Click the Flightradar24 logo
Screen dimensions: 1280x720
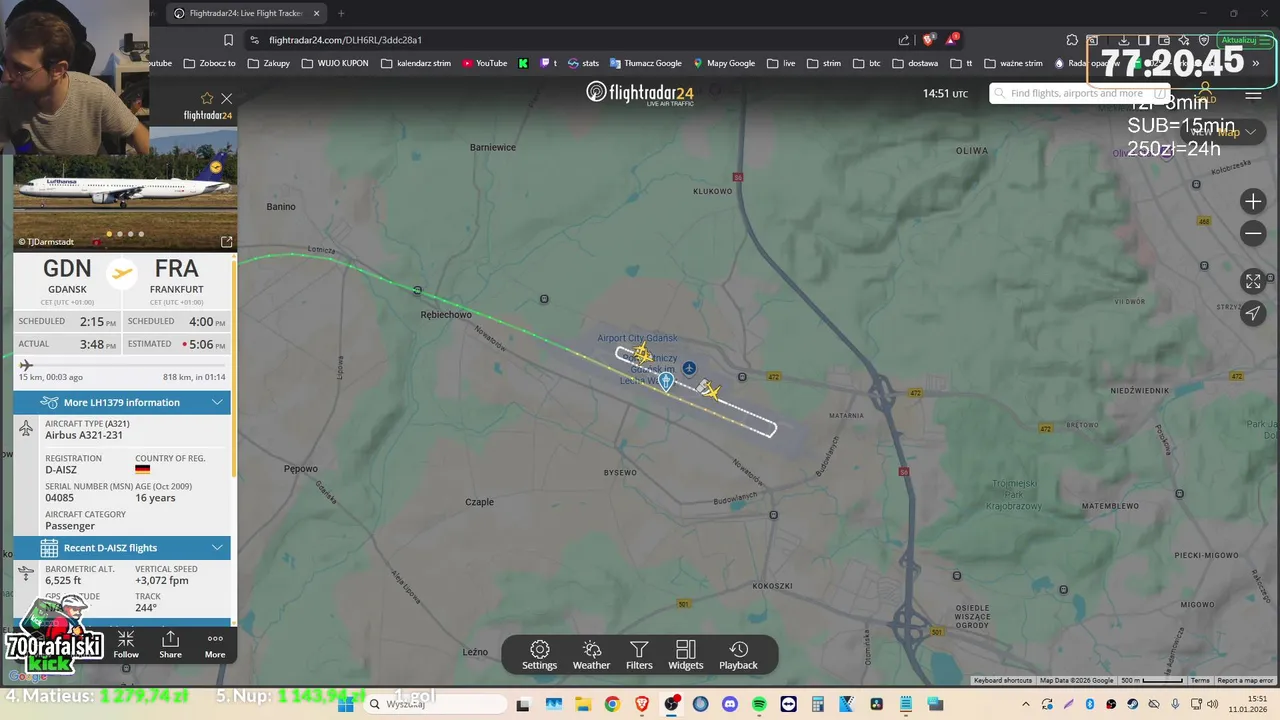tap(640, 93)
